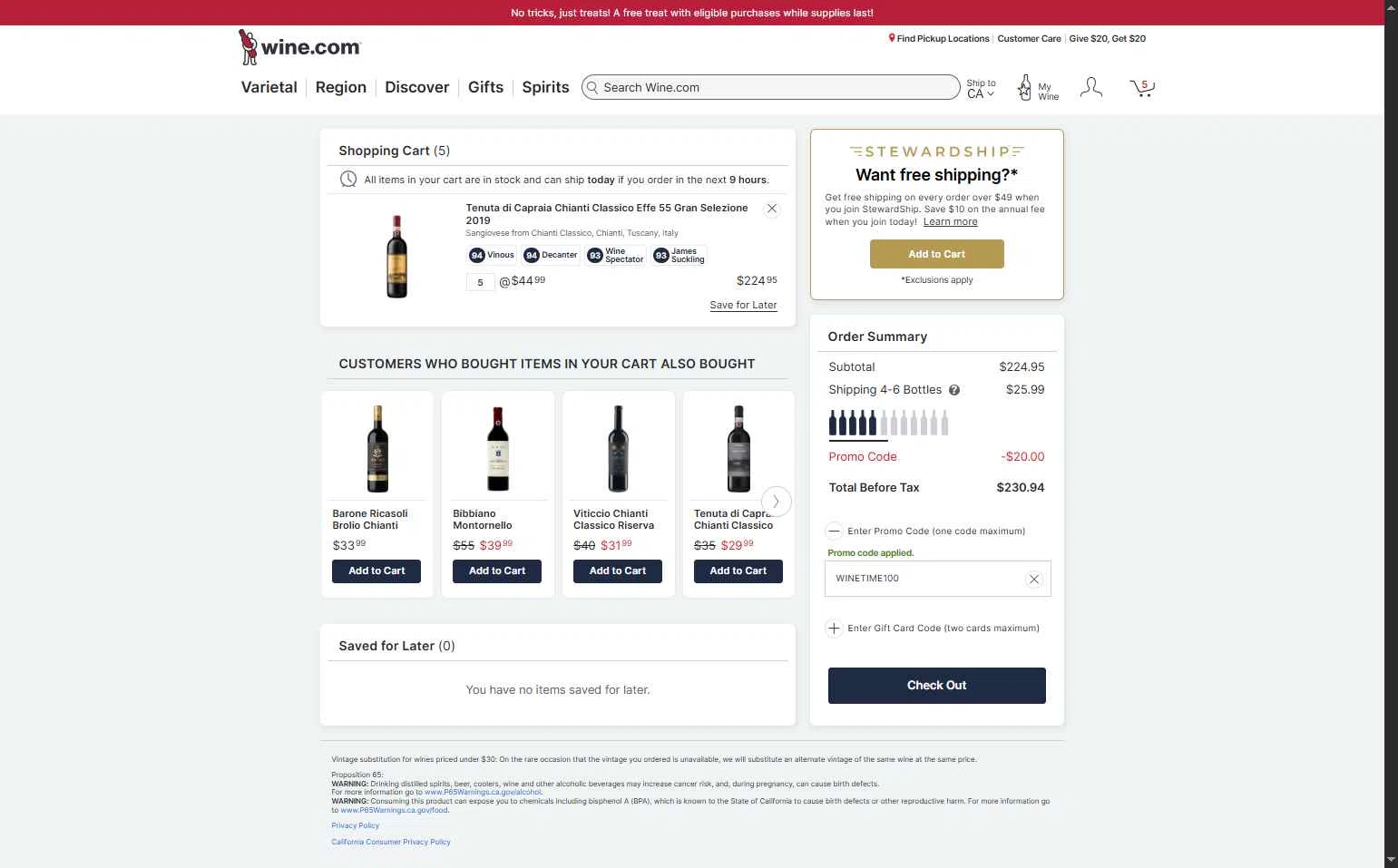Screen dimensions: 1398x868
Task: Open the P65Warnings food link
Action: point(394,810)
